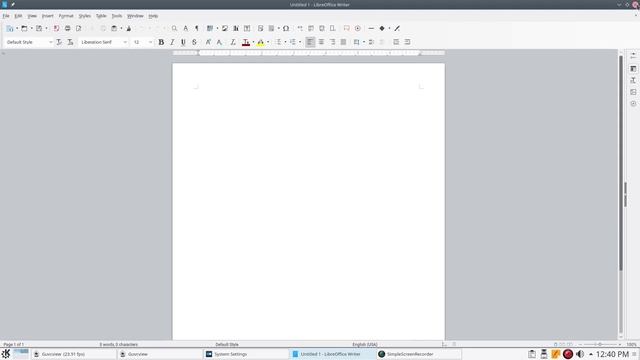Viewport: 640px width, 360px height.
Task: Click the Paste clipboard icon
Action: pos(114,29)
